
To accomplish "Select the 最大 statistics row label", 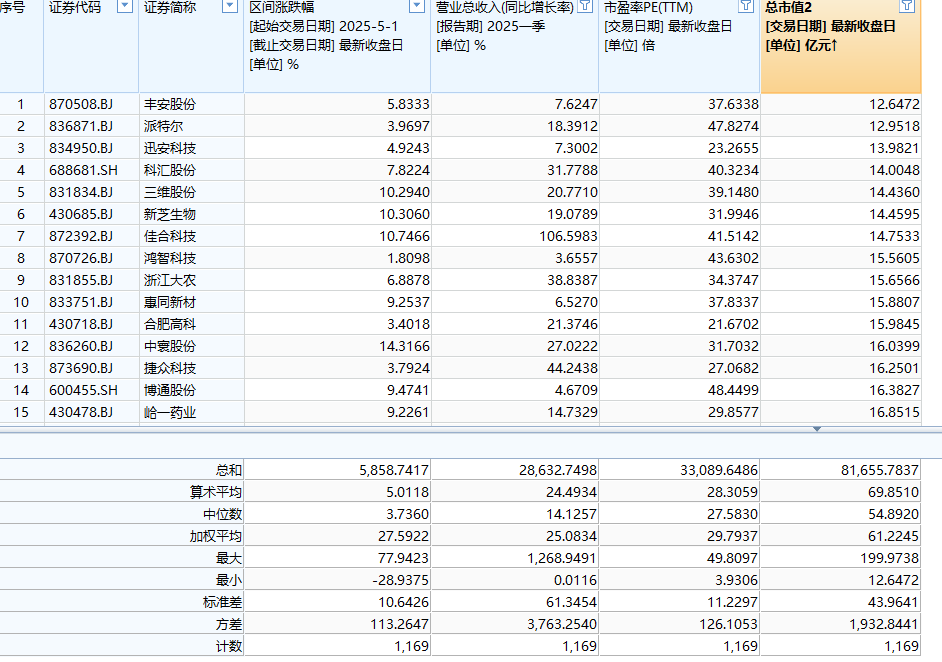I will coord(229,559).
